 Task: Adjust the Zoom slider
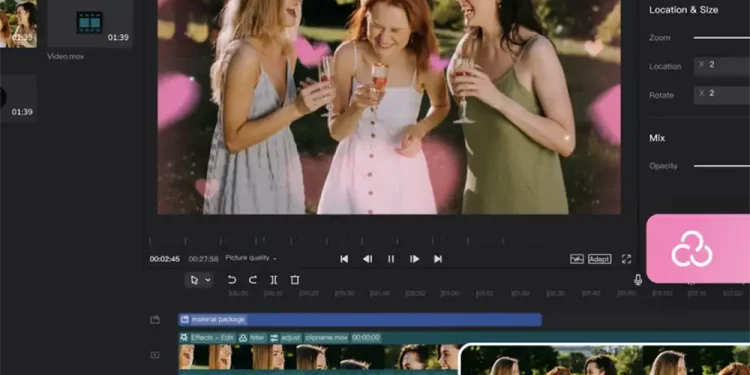pyautogui.click(x=722, y=37)
